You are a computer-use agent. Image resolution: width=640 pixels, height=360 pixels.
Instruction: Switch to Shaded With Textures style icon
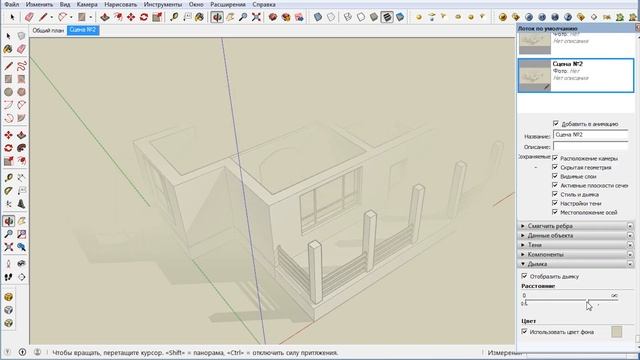pos(387,17)
